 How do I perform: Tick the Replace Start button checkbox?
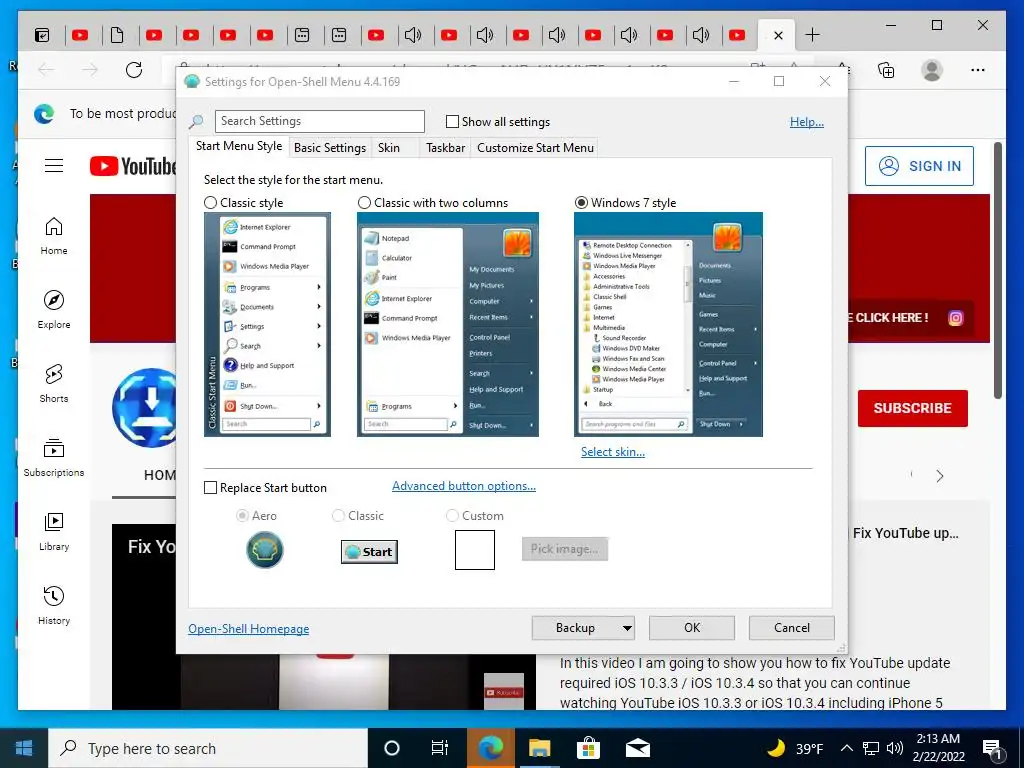(x=210, y=488)
